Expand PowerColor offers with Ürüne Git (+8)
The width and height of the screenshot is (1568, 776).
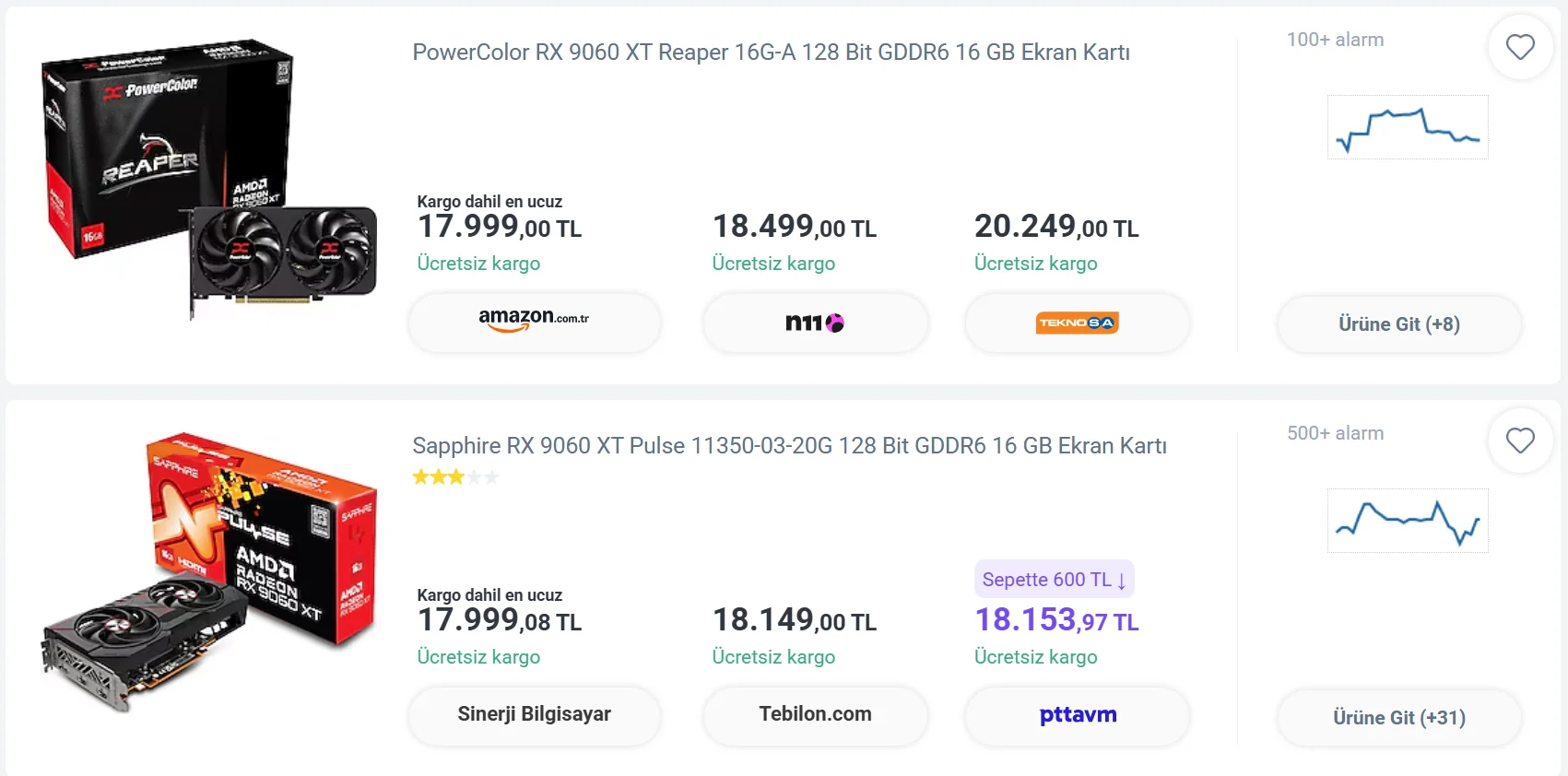(1398, 324)
